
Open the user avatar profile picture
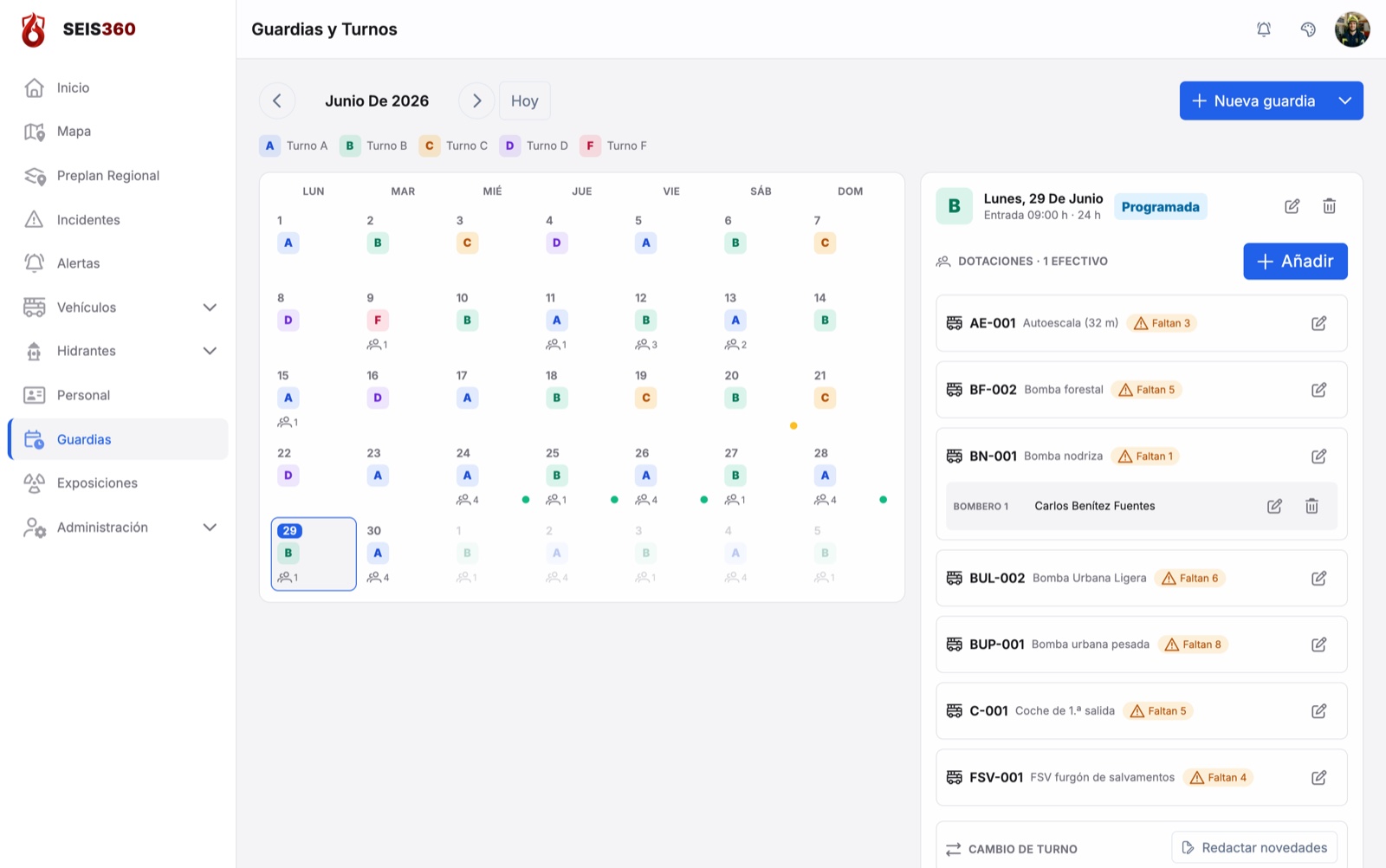(x=1352, y=29)
